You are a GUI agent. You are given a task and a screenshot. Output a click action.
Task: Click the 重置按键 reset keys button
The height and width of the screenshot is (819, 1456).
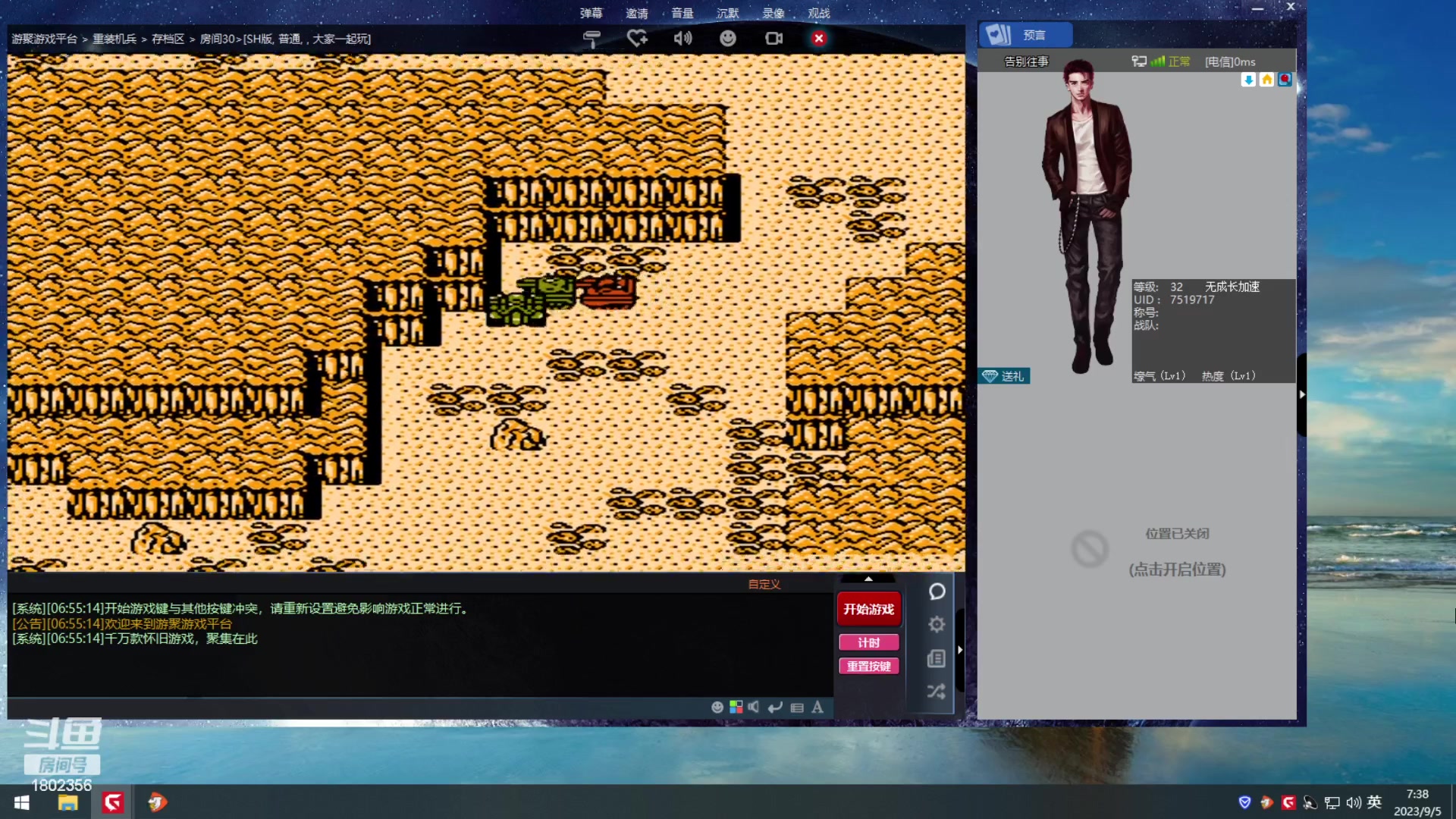coord(869,666)
